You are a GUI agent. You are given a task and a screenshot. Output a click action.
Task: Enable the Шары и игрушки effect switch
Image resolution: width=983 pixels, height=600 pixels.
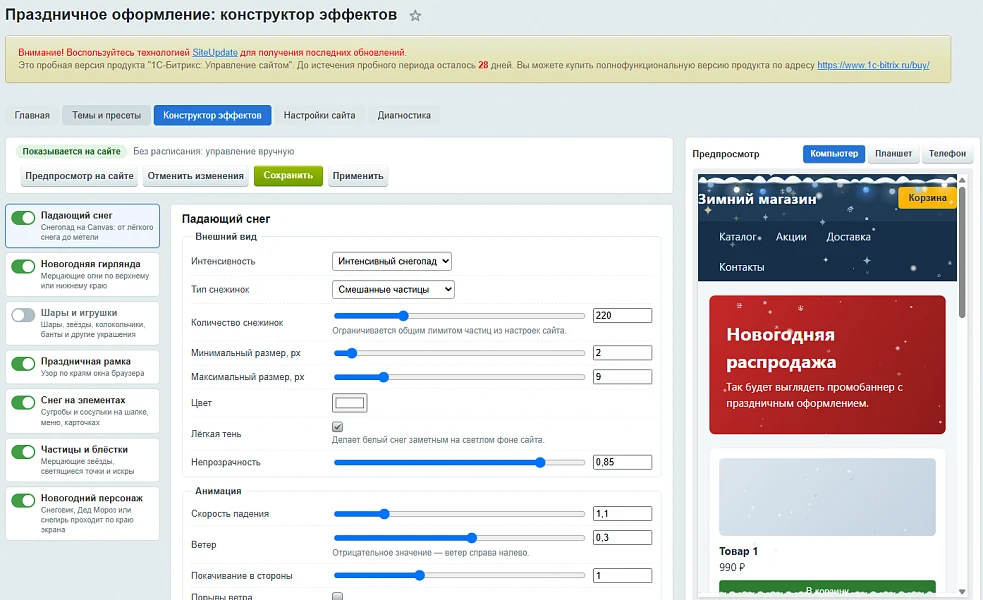tap(23, 315)
